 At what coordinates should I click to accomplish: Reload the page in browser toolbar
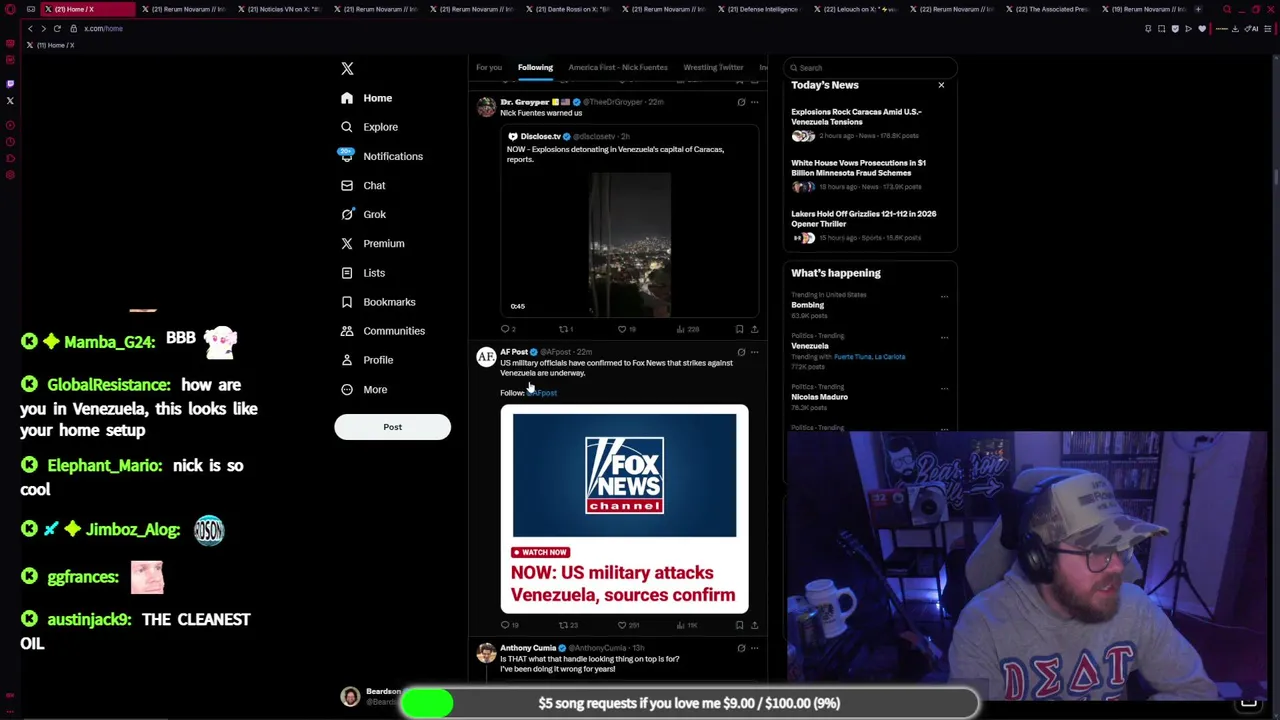coord(57,28)
